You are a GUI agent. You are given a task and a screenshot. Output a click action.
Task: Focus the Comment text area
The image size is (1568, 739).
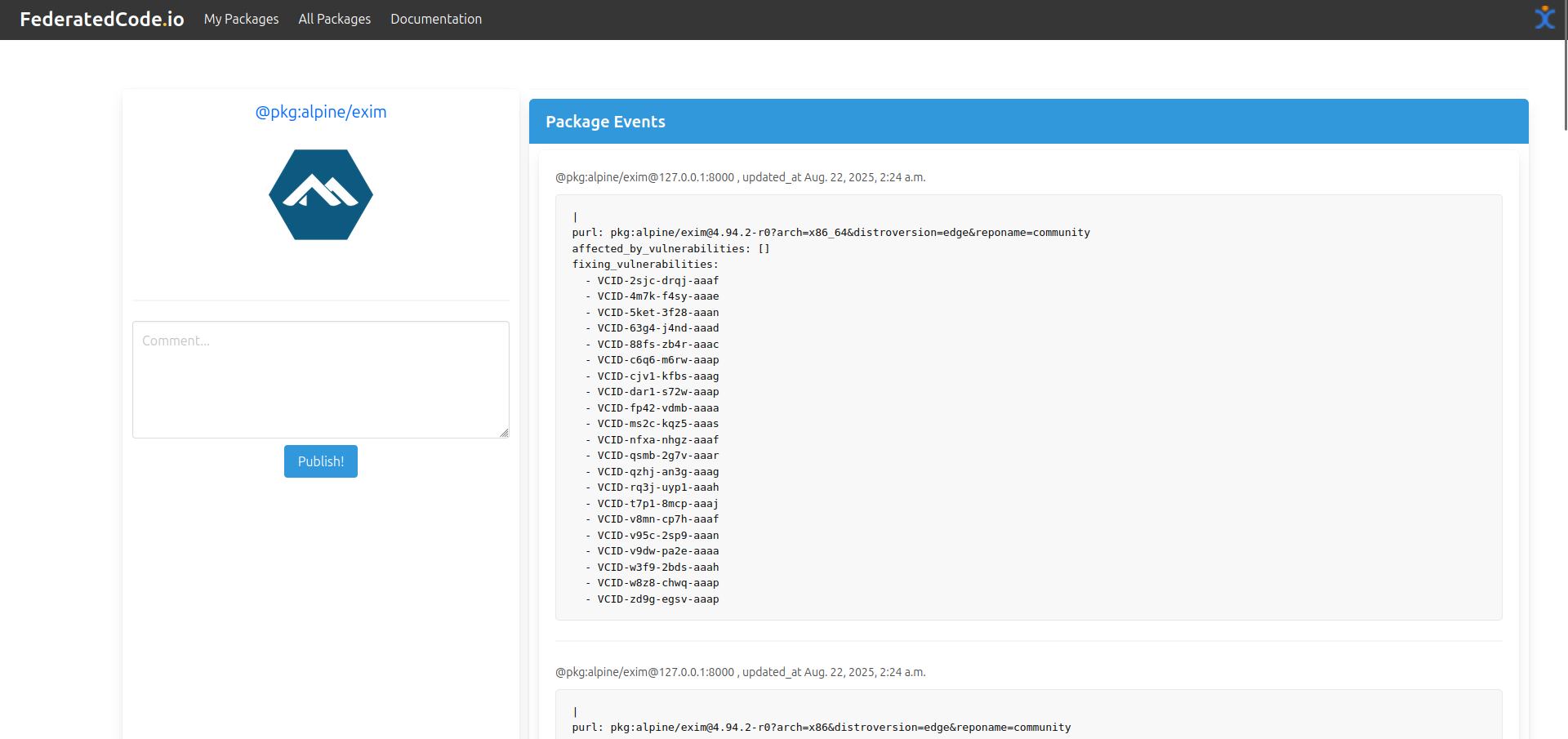click(x=321, y=380)
